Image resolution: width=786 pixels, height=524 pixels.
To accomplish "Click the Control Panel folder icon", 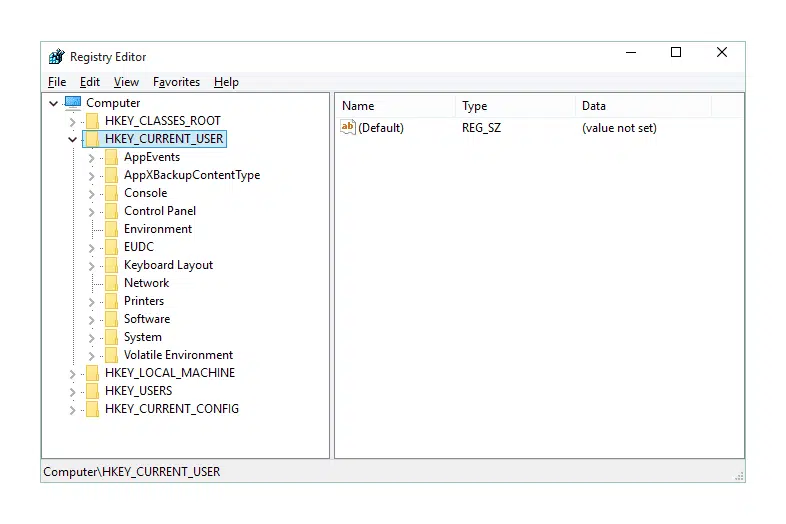I will 111,211.
